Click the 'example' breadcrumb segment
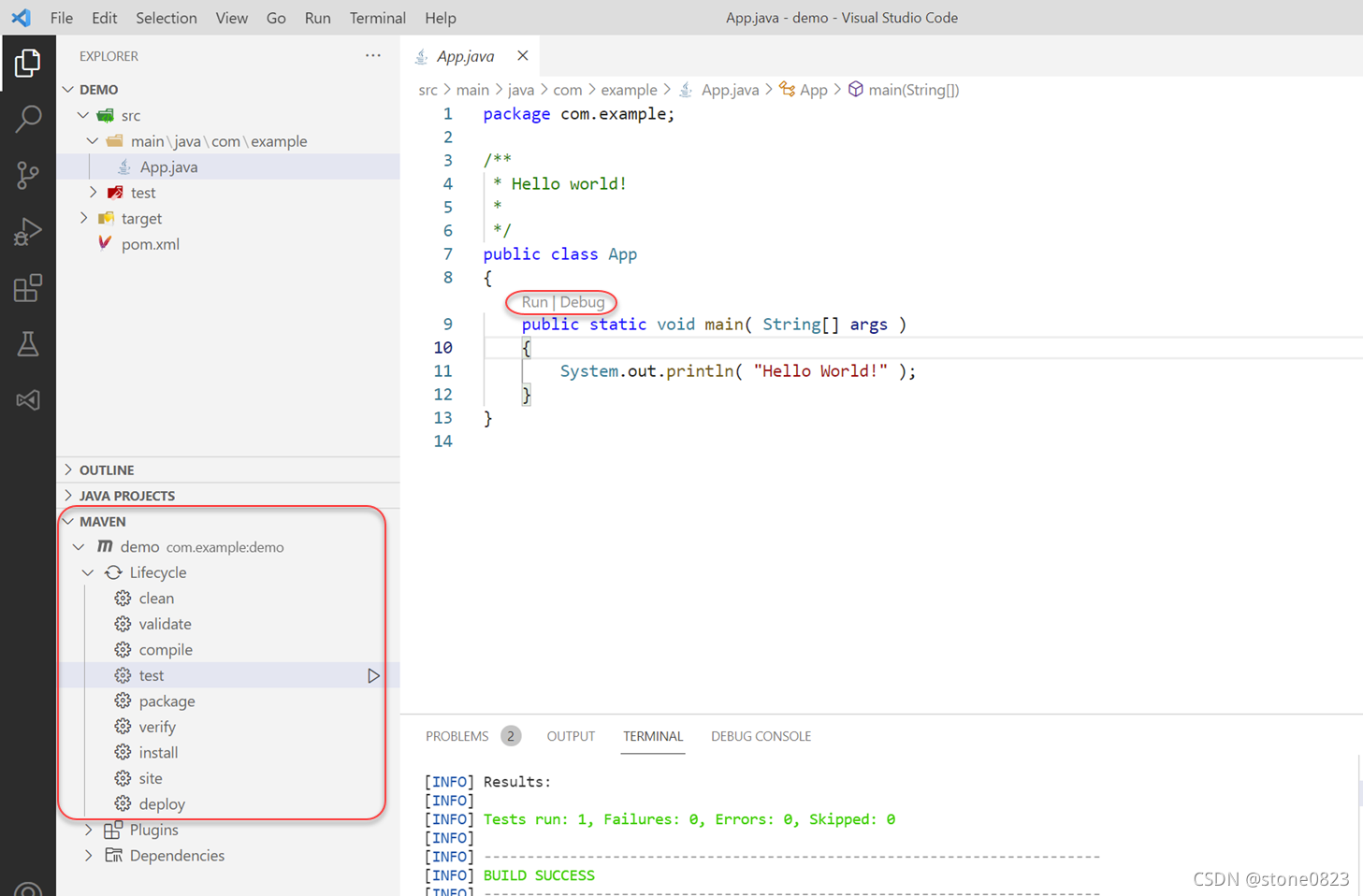1363x896 pixels. coord(629,90)
